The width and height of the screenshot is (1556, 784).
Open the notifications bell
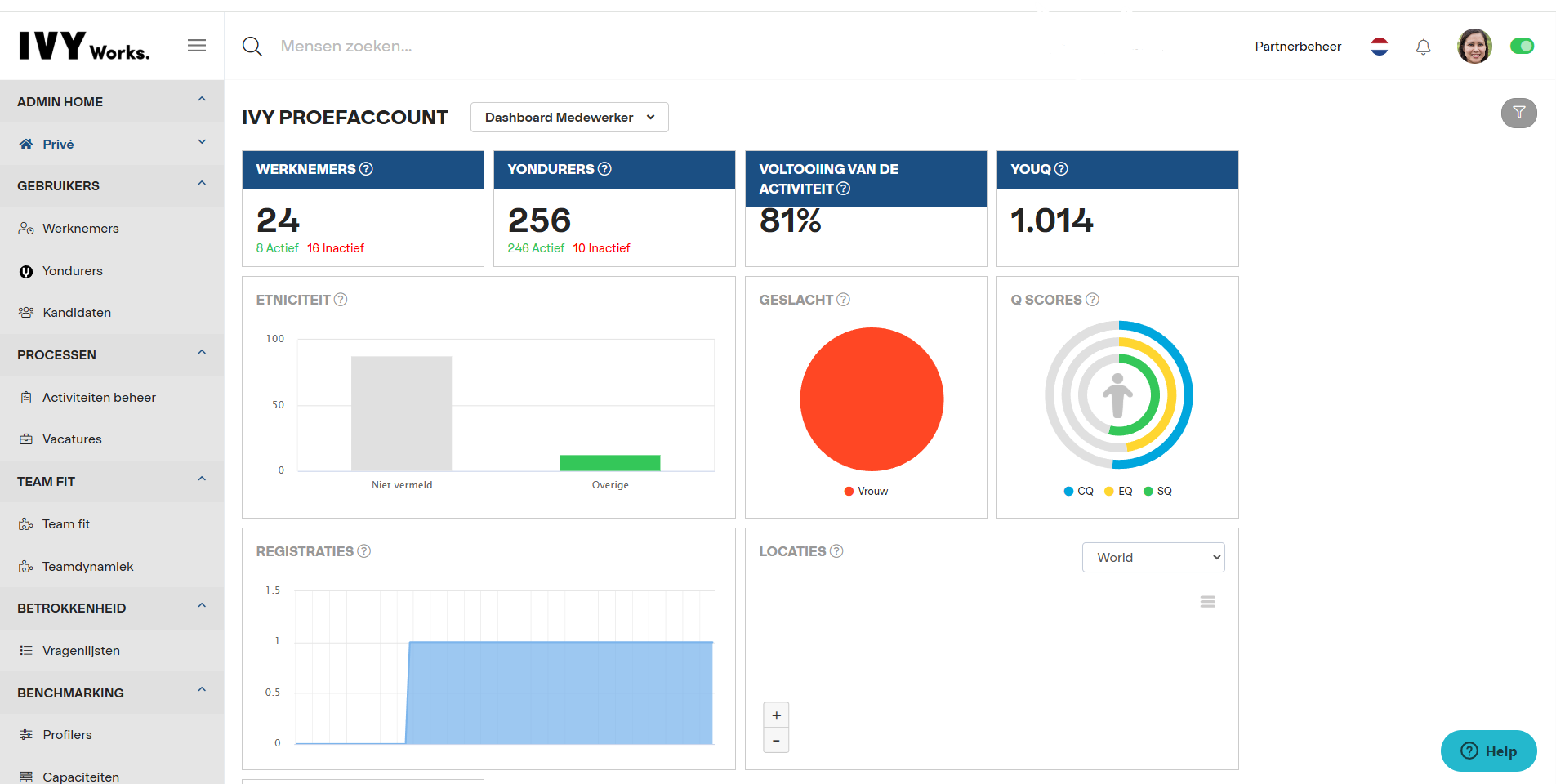click(1423, 47)
